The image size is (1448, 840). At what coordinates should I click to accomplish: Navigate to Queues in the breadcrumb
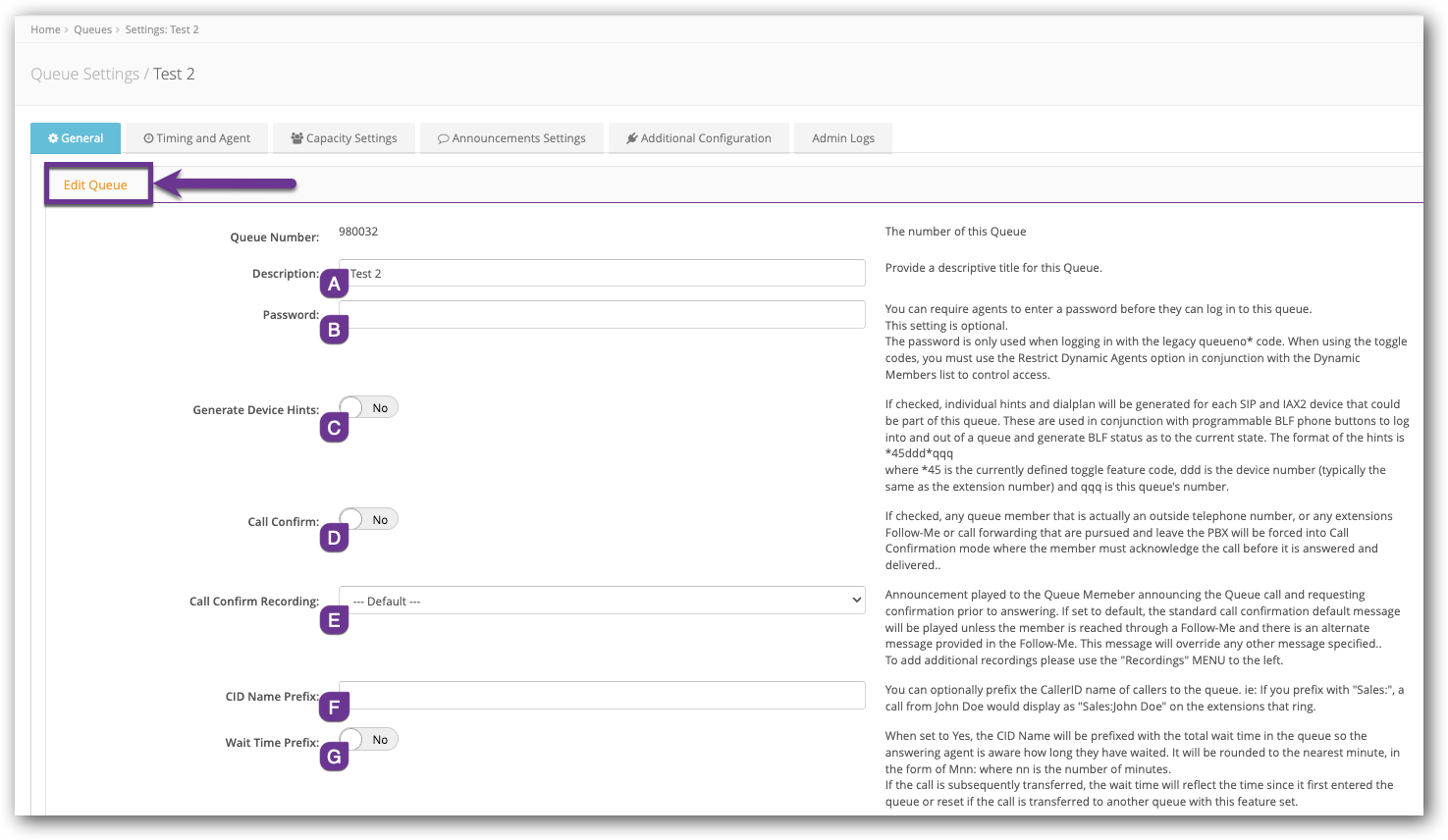[92, 29]
